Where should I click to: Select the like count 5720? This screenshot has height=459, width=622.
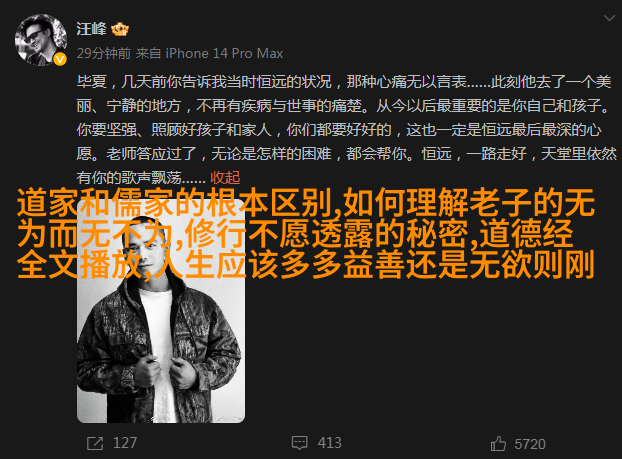(x=530, y=444)
